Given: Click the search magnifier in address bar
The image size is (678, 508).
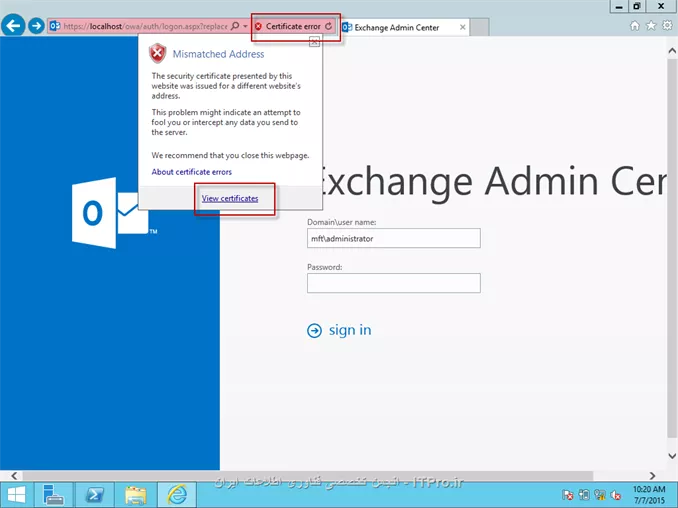Looking at the screenshot, I should [x=235, y=26].
